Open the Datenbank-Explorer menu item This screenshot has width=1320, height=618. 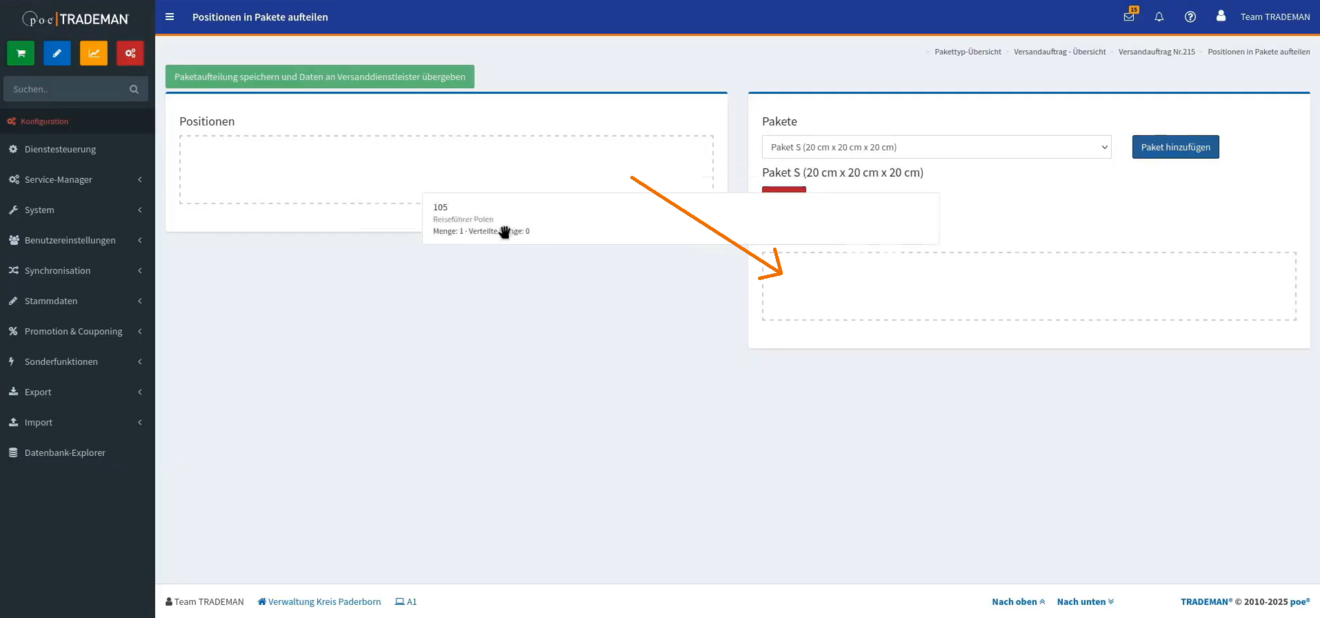tap(65, 453)
